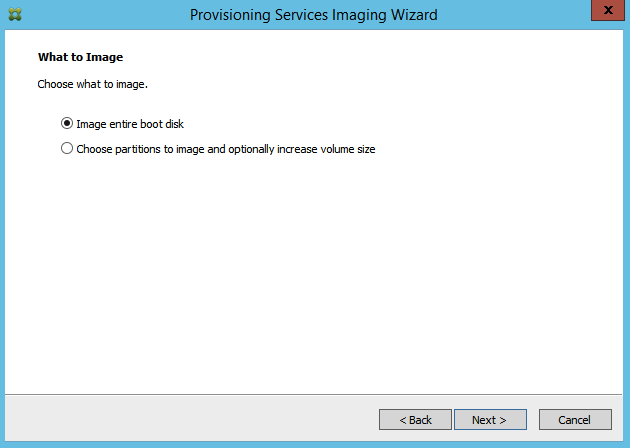Viewport: 630px width, 448px height.
Task: Select the Choose partitions to image radio button
Action: tap(67, 148)
